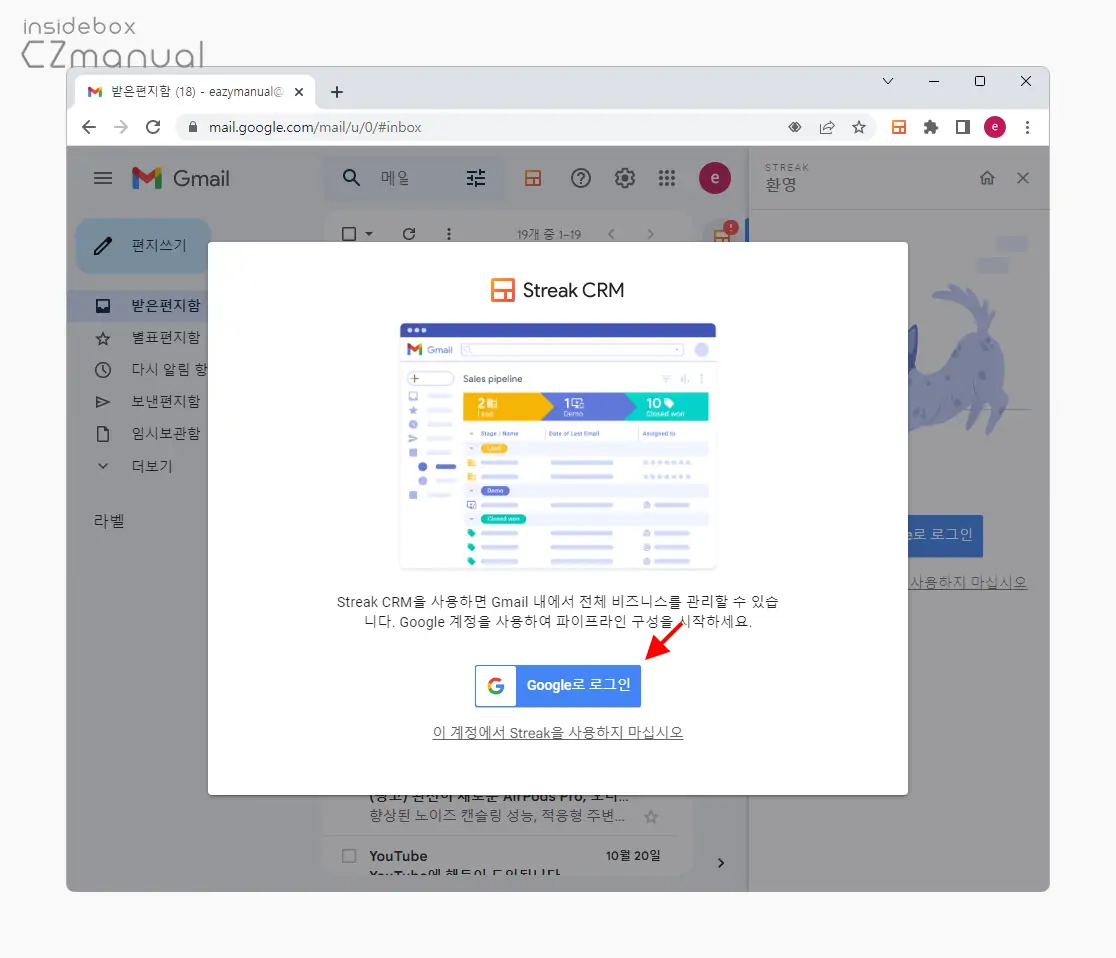This screenshot has width=1116, height=958.
Task: Open the Gmail settings gear icon
Action: (x=625, y=178)
